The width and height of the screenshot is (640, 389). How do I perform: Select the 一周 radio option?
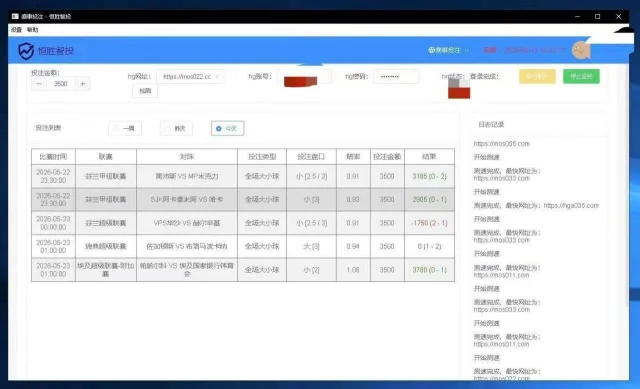[x=125, y=128]
